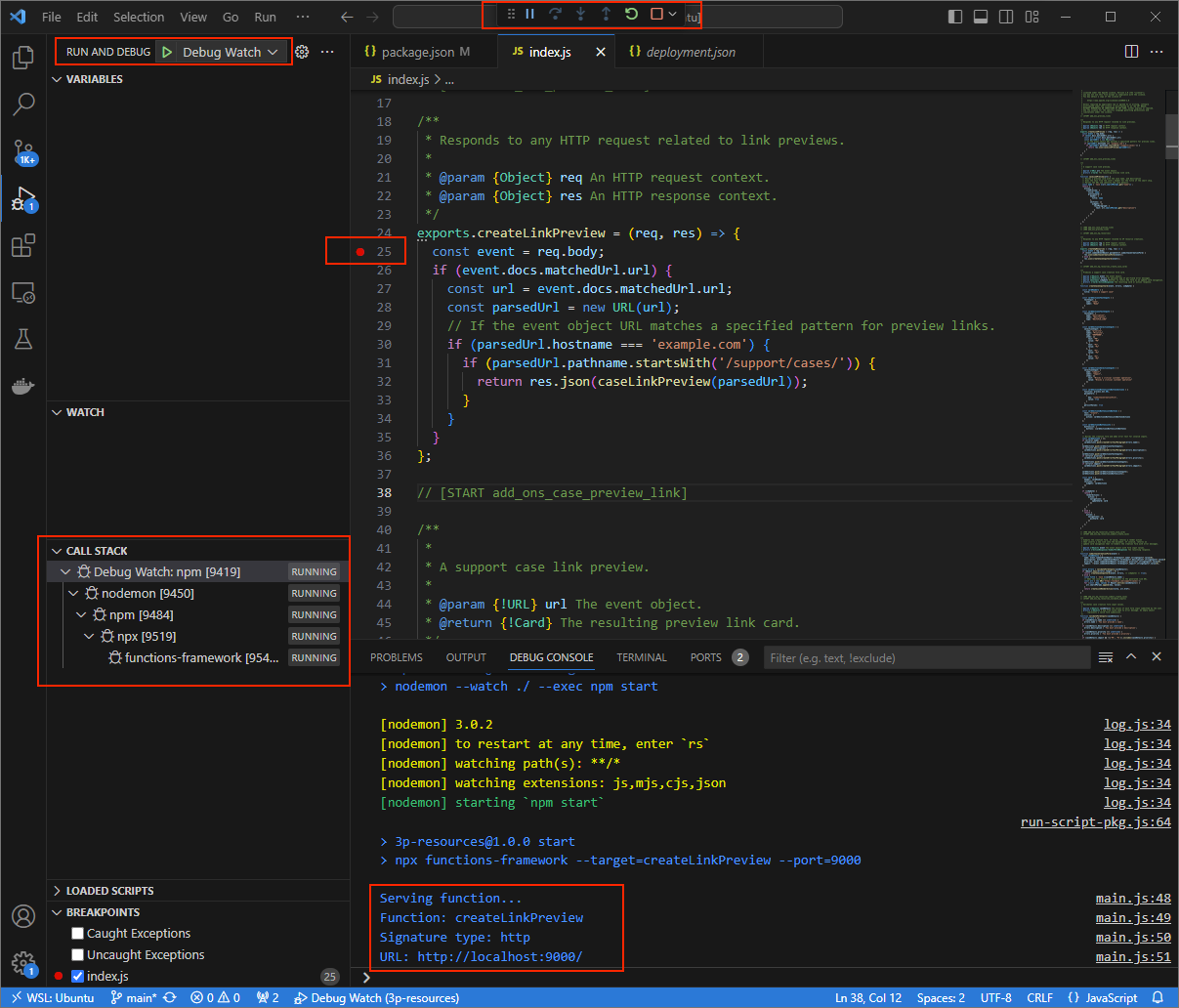
Task: Open the Explorer view in activity bar
Action: click(x=23, y=58)
